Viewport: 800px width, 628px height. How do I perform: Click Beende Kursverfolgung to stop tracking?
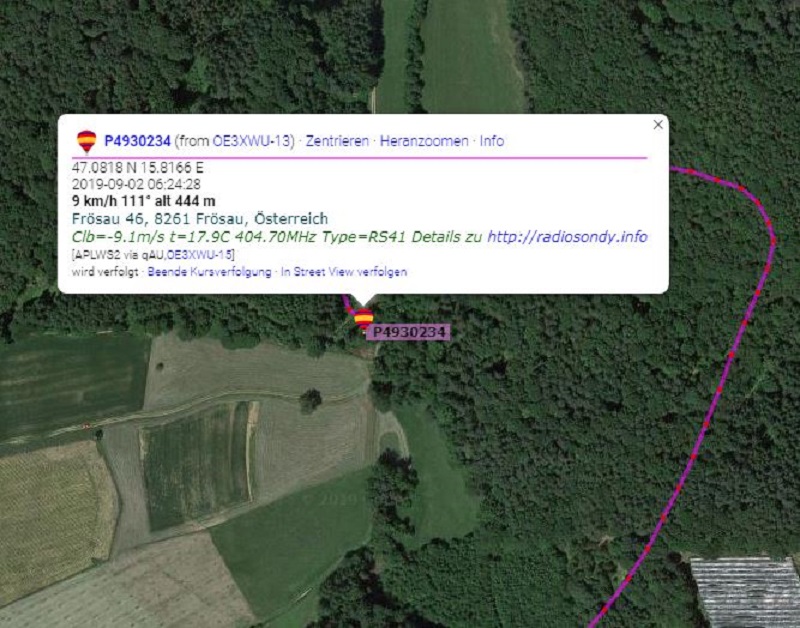[x=209, y=272]
